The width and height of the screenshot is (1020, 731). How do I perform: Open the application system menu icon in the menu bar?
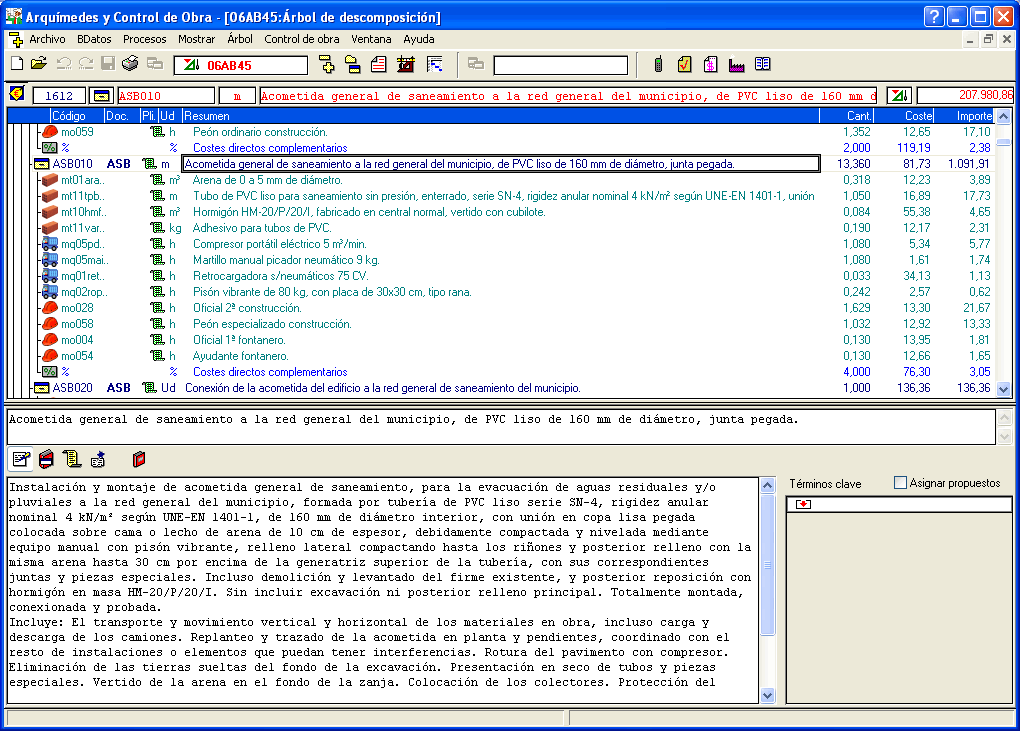tap(16, 40)
